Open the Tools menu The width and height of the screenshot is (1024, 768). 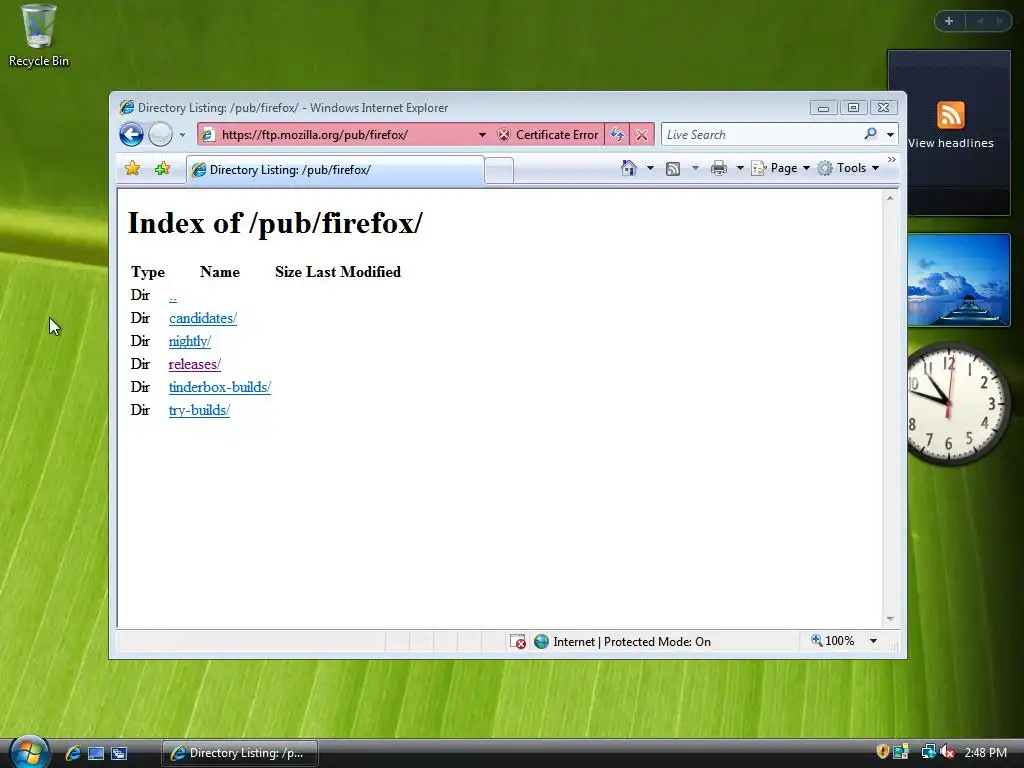pyautogui.click(x=848, y=168)
